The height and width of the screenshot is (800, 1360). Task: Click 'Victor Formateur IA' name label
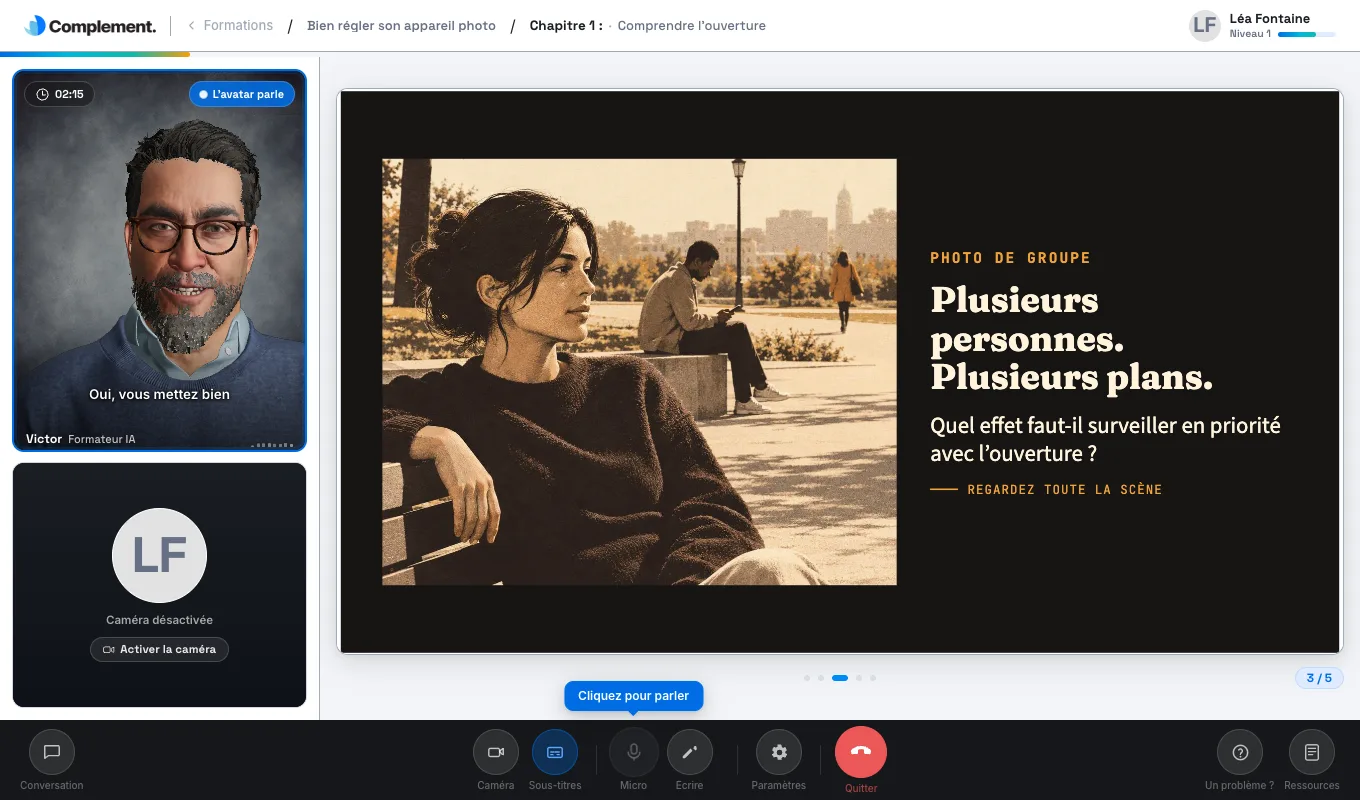81,439
